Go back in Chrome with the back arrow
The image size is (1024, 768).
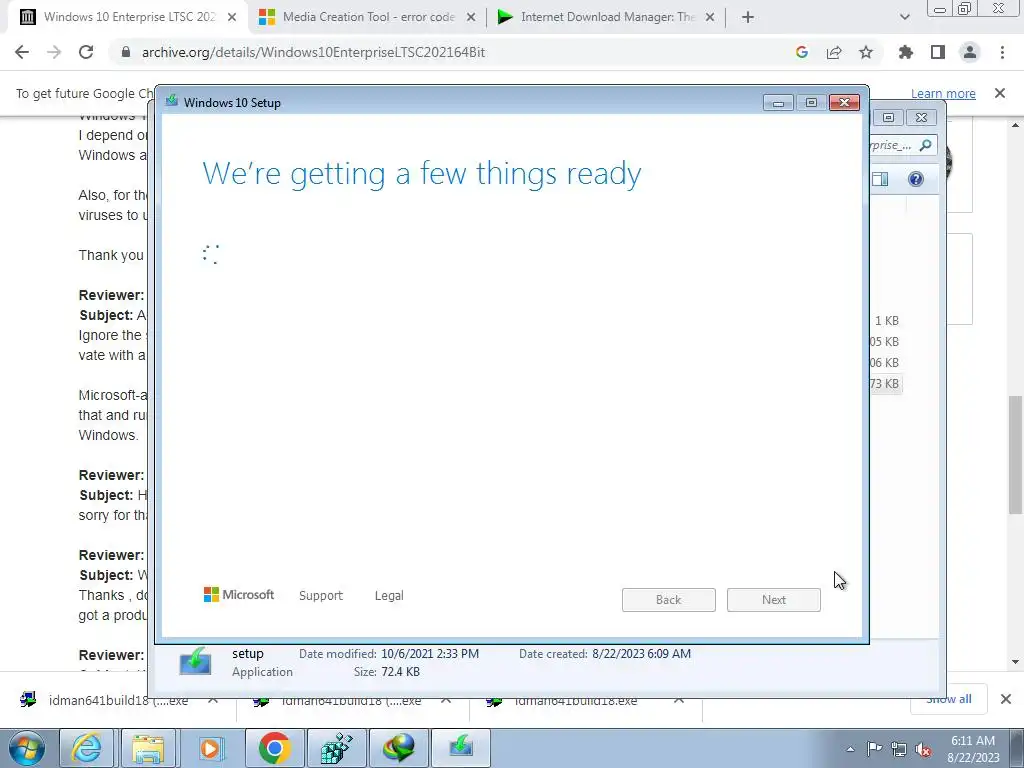pos(22,52)
